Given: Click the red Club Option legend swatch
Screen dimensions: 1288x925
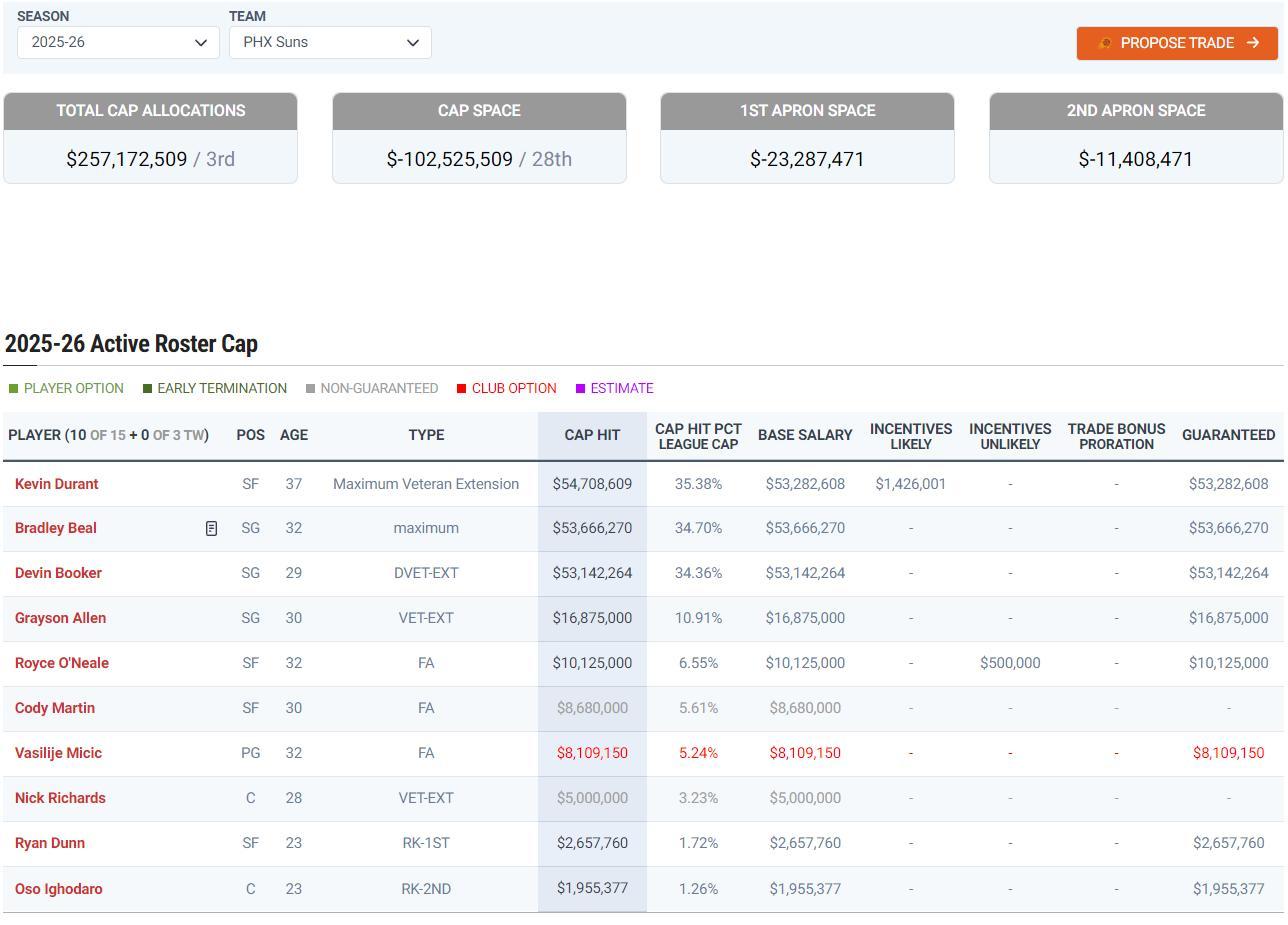Looking at the screenshot, I should (x=461, y=389).
